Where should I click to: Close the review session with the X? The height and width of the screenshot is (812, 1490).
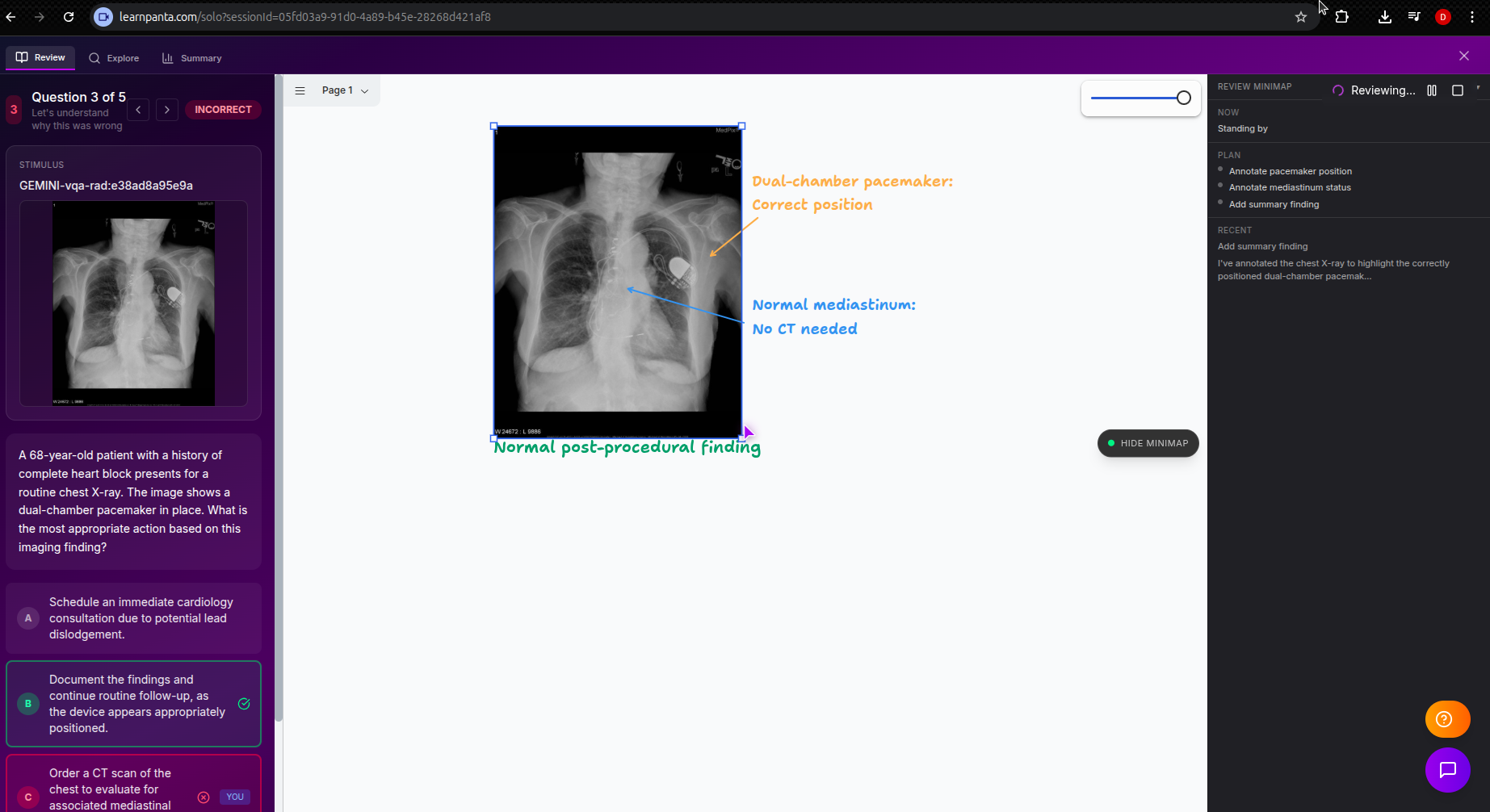(1463, 56)
